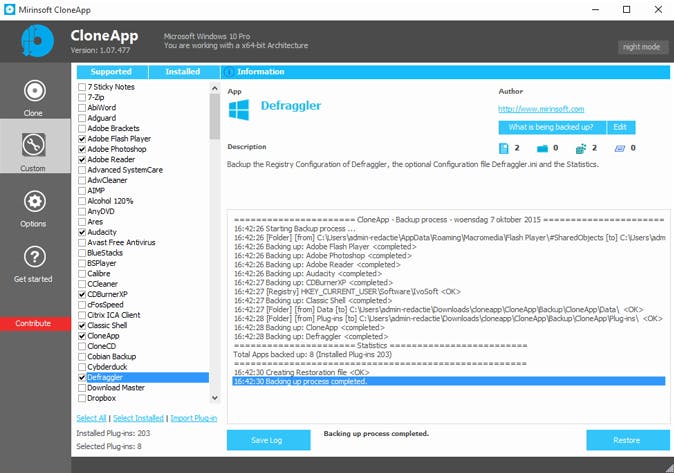Untick the CDBurnerXP checkbox
Viewport: 674px width, 473px height.
coord(82,295)
